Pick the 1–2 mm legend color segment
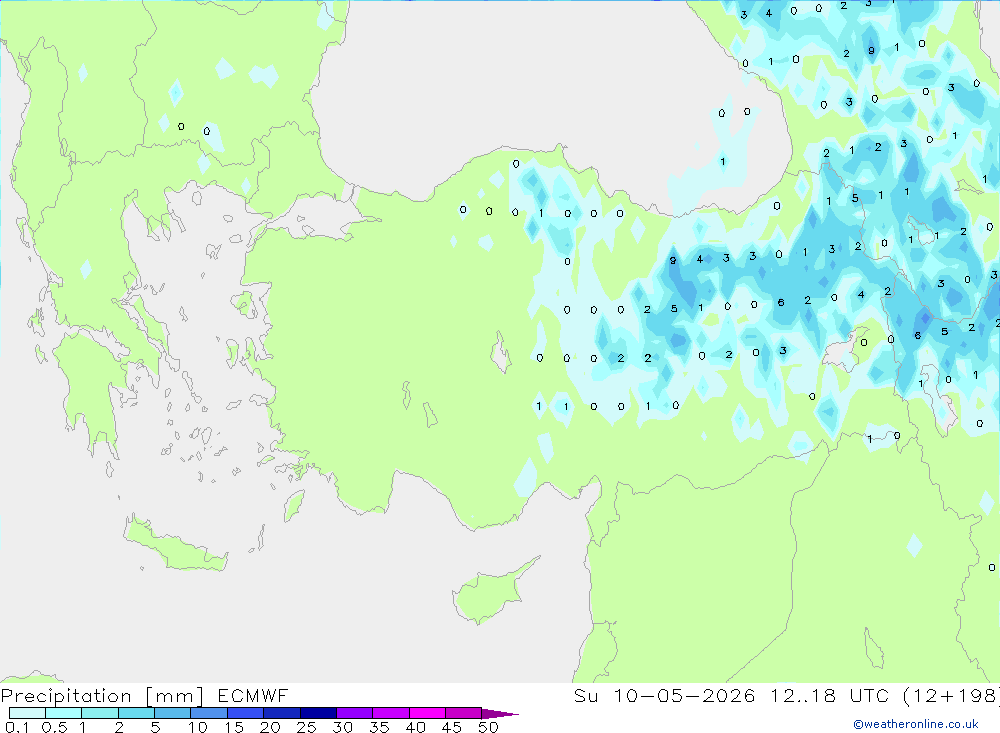The height and width of the screenshot is (733, 1000). pyautogui.click(x=100, y=713)
